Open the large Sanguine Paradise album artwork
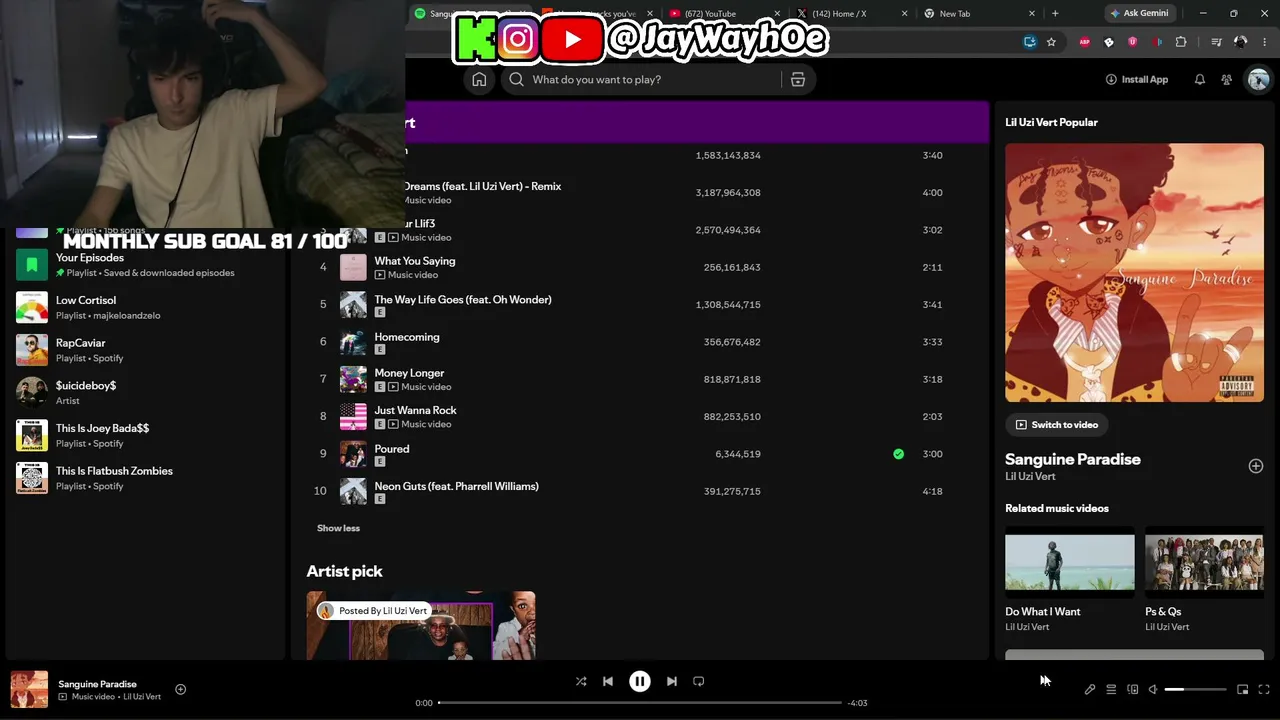1280x720 pixels. (1134, 273)
